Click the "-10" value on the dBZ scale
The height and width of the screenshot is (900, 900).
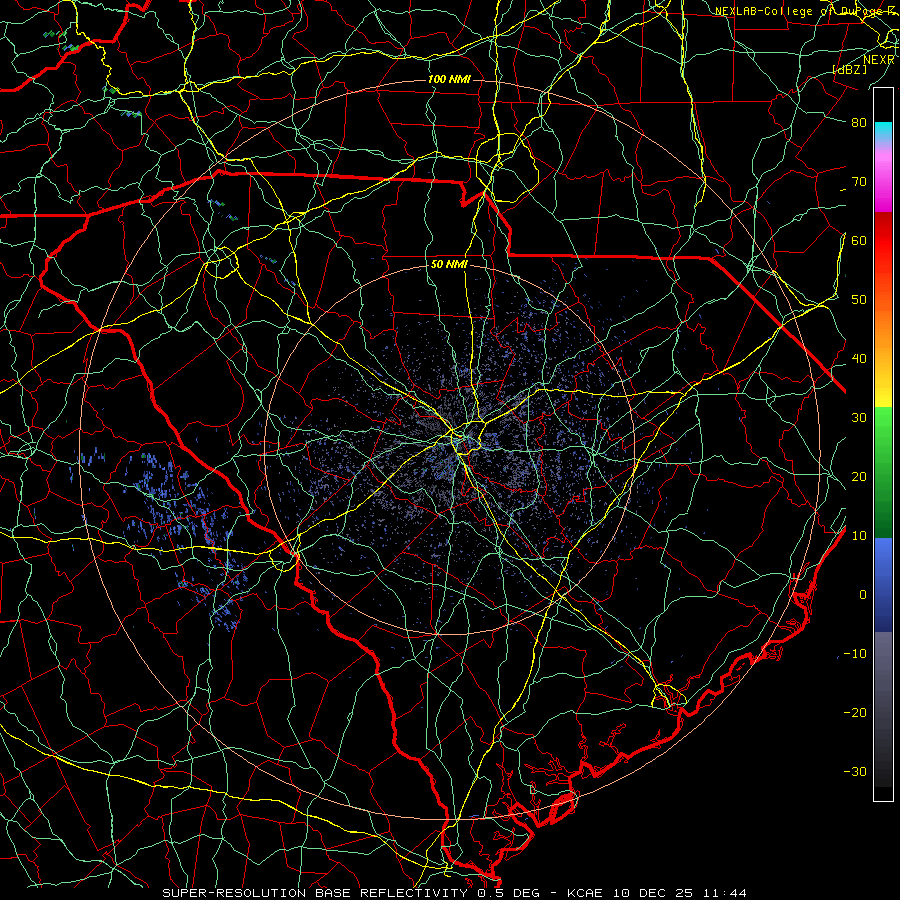855,654
